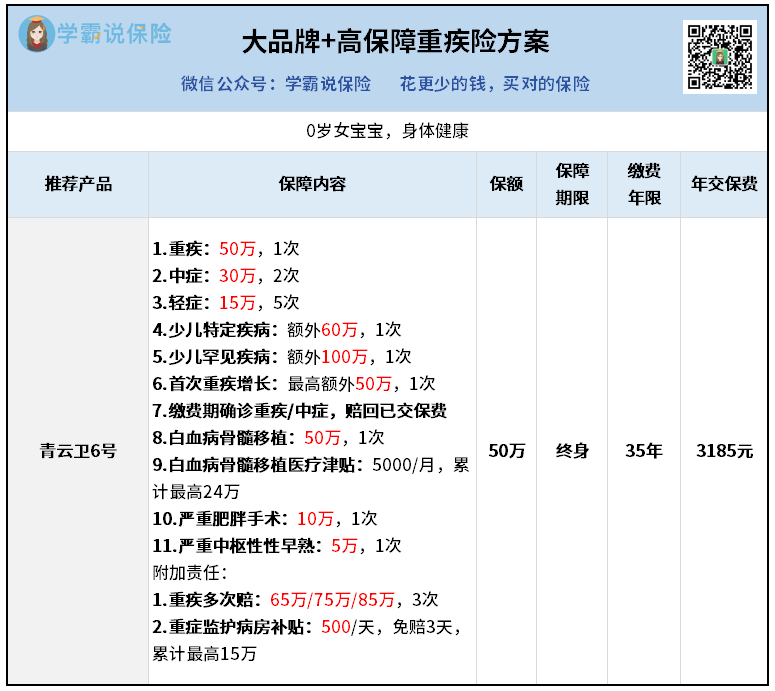The height and width of the screenshot is (691, 775).
Task: Click the 35年 payment term cell
Action: pos(644,451)
